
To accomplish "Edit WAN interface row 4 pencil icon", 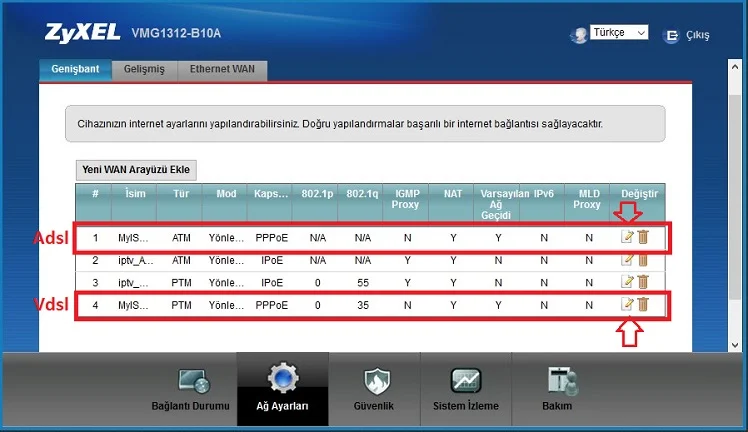I will [x=627, y=304].
